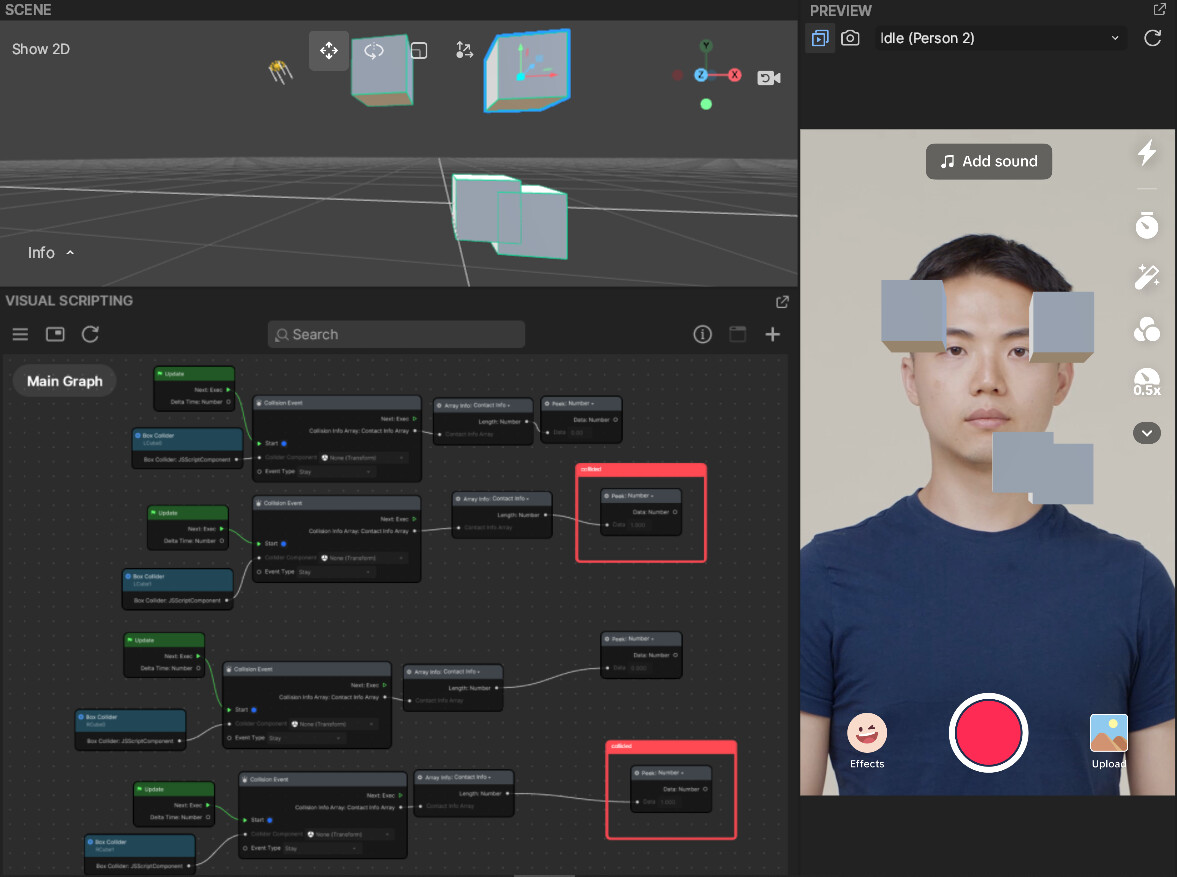
Task: Open the Main Graph tab
Action: [65, 381]
